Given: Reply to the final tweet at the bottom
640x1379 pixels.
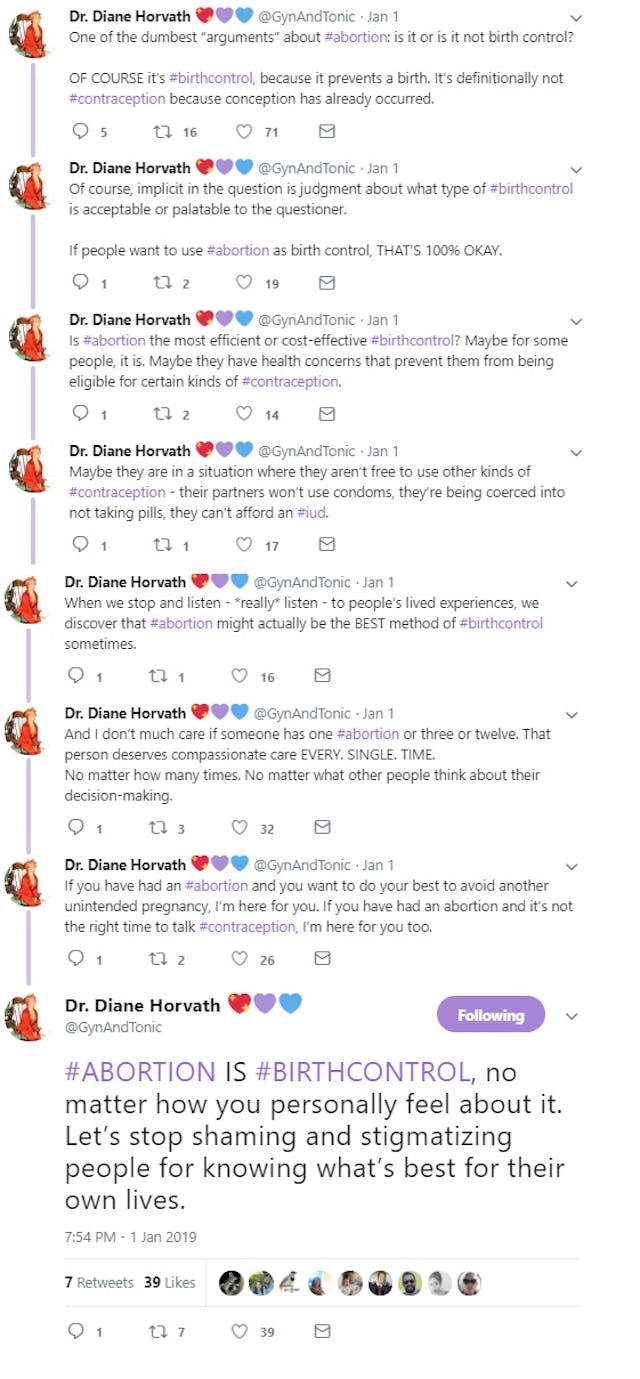Looking at the screenshot, I should click(x=75, y=1331).
